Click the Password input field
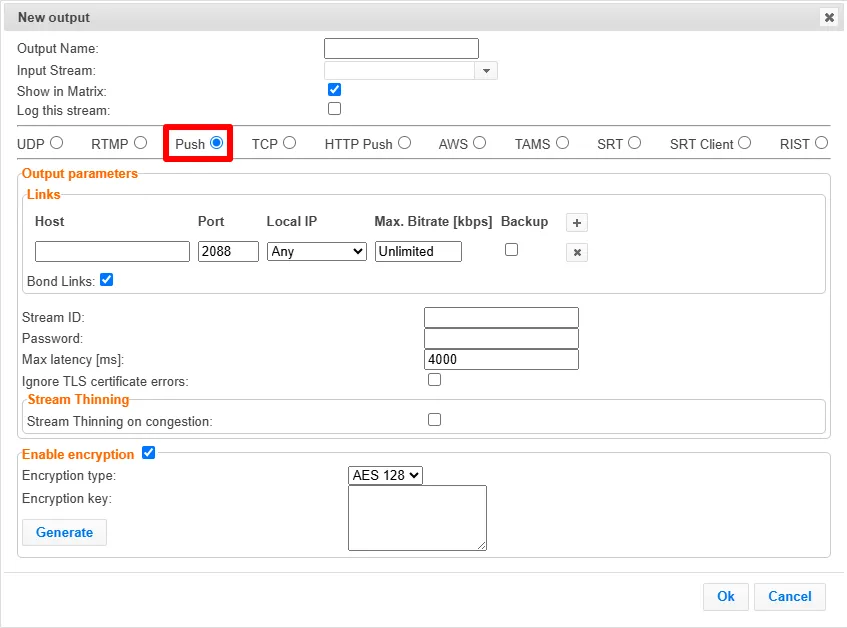 click(501, 339)
